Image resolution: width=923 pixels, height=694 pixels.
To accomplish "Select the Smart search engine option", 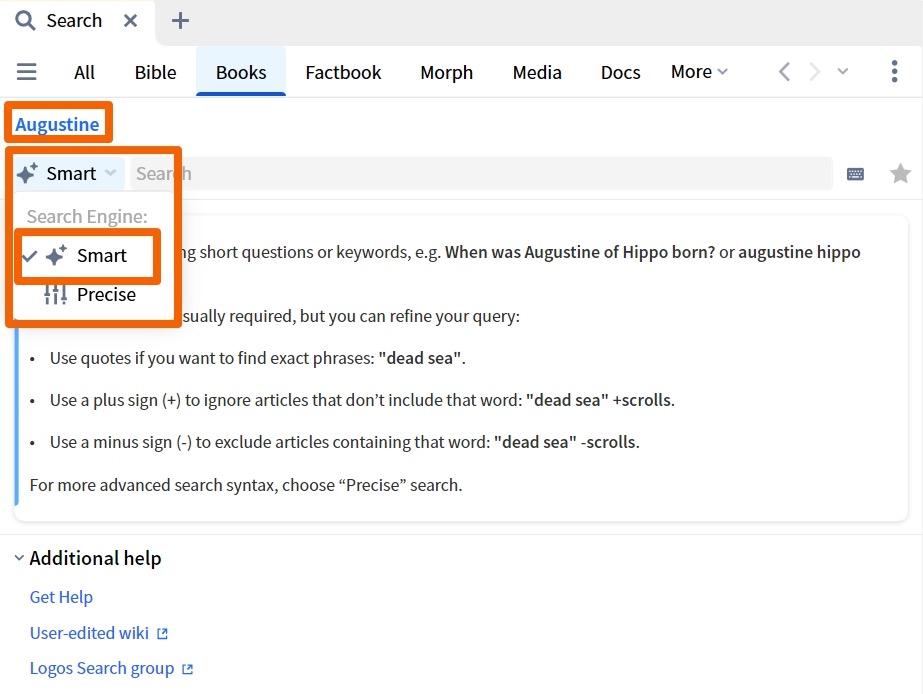I will click(x=87, y=256).
